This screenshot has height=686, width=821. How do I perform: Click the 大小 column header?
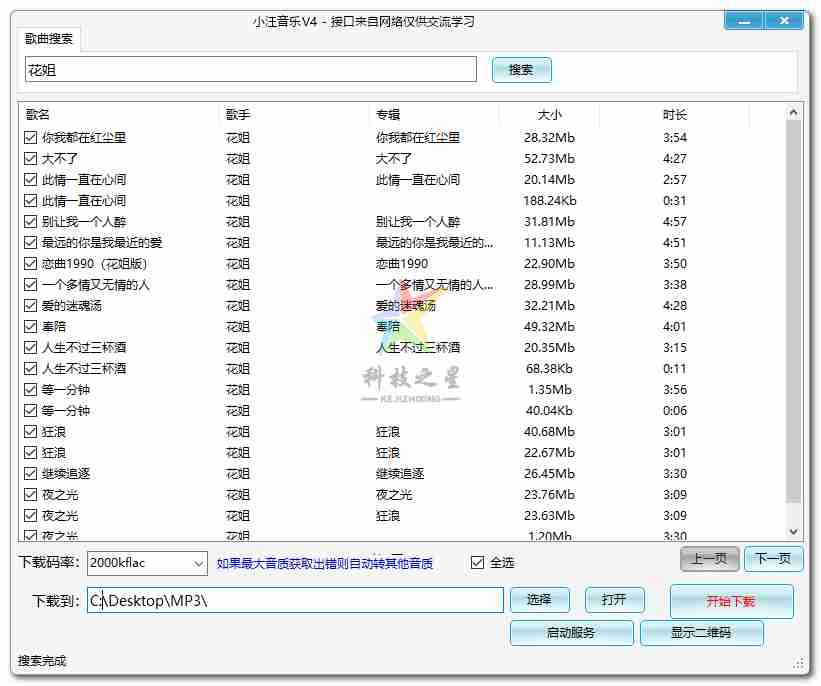pyautogui.click(x=549, y=115)
